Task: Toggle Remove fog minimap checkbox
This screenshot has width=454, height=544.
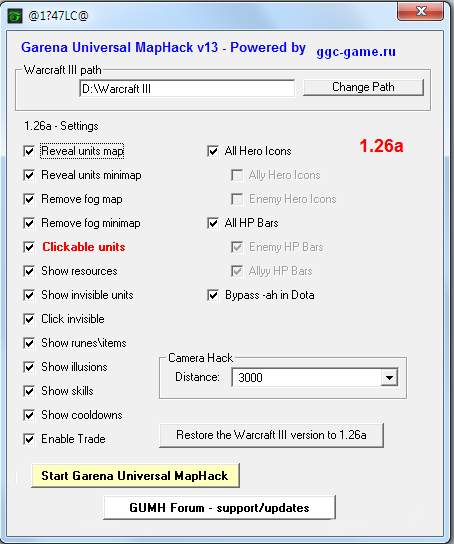Action: [29, 223]
